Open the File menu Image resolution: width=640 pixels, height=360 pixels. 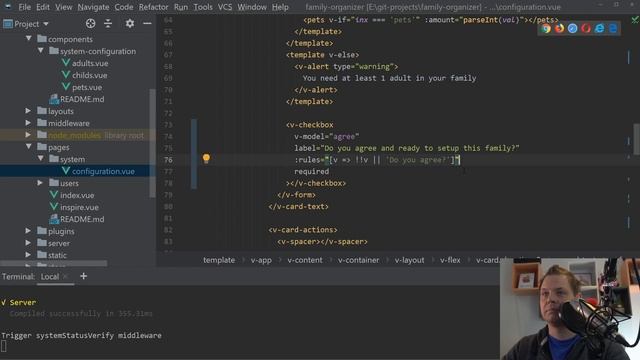click(24, 7)
